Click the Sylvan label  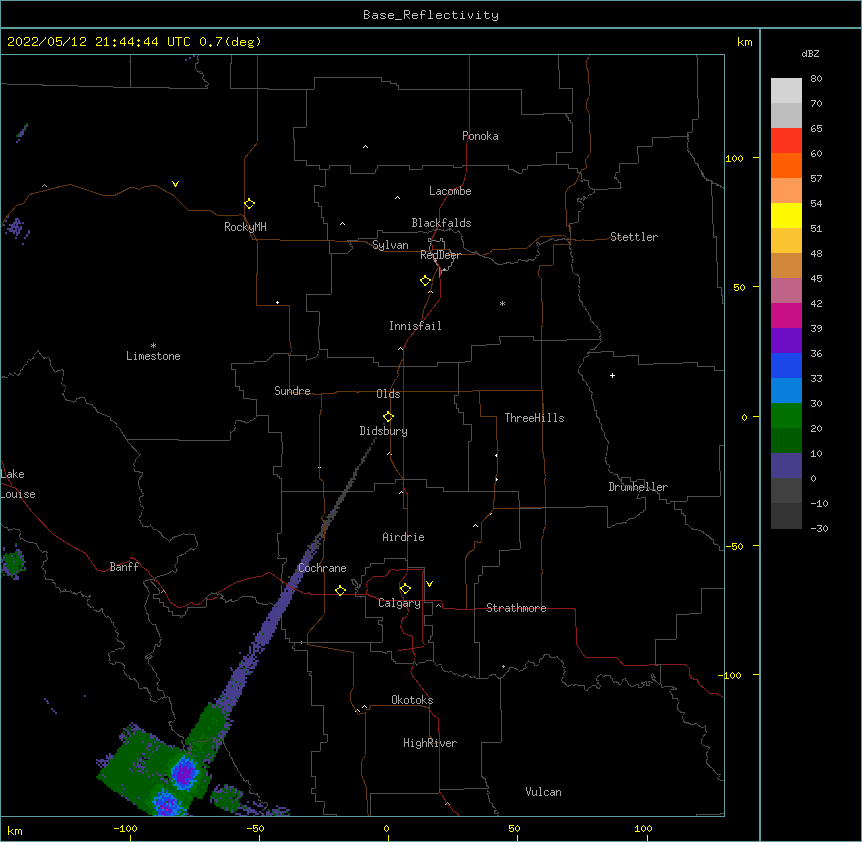pos(390,245)
